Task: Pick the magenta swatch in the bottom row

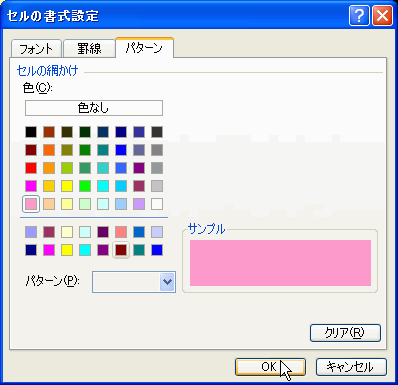Action: click(49, 250)
